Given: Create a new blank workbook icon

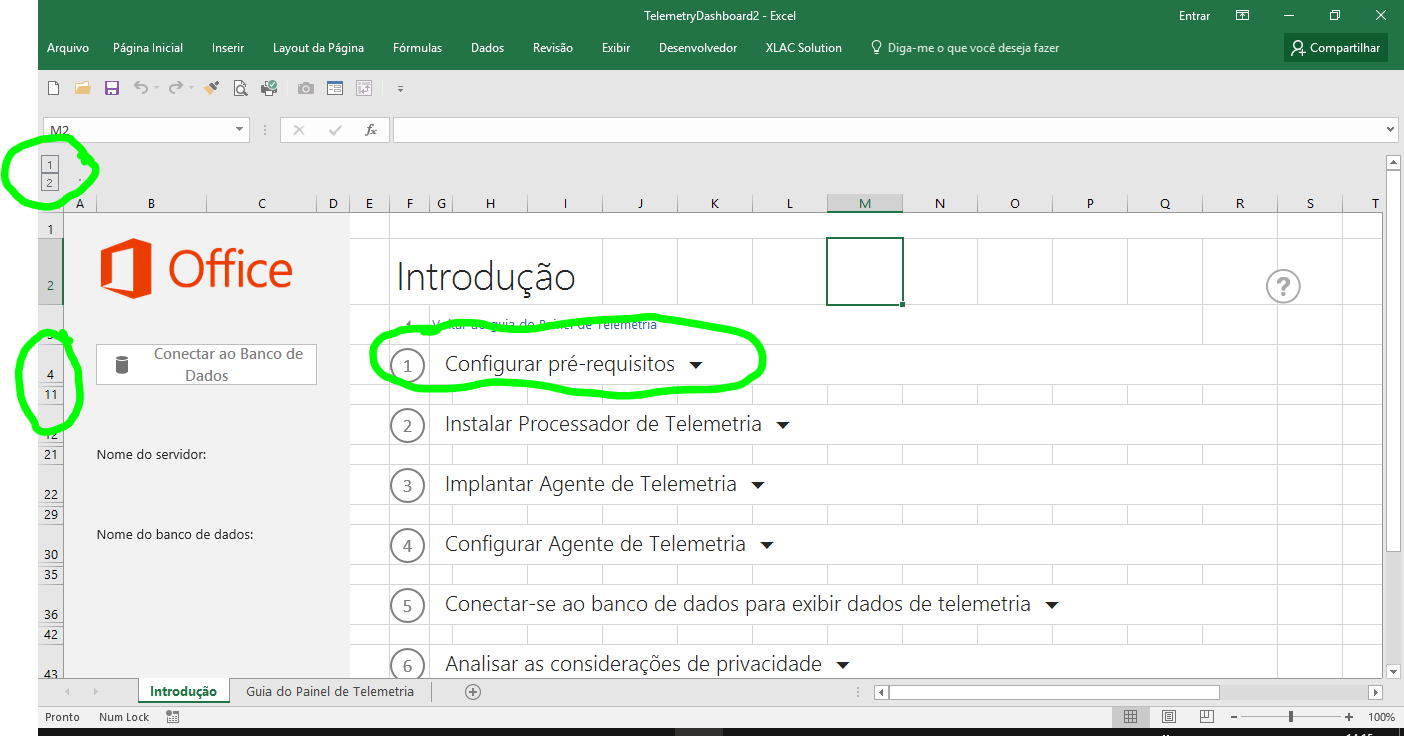Looking at the screenshot, I should coord(54,88).
